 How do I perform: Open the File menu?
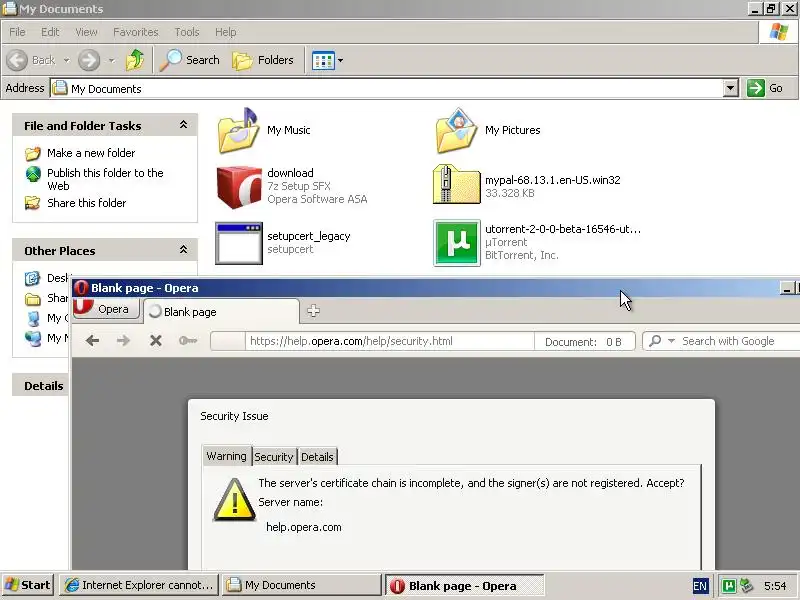(17, 32)
